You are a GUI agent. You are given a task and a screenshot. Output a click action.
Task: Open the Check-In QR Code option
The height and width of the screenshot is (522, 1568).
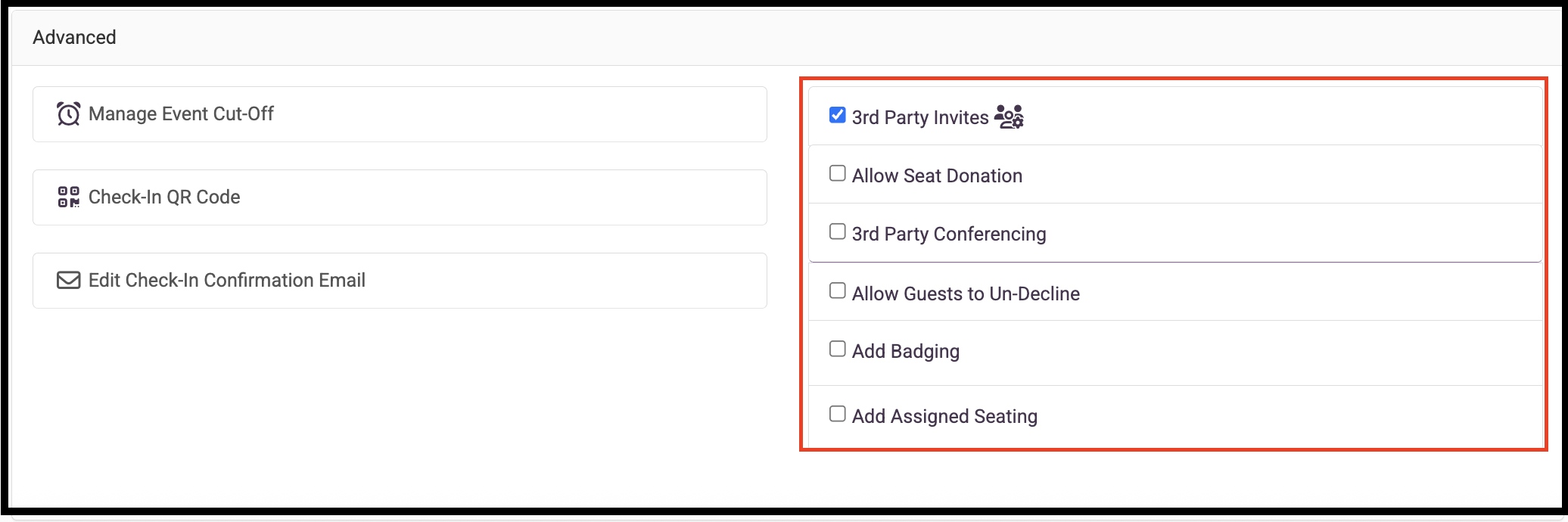pos(400,197)
